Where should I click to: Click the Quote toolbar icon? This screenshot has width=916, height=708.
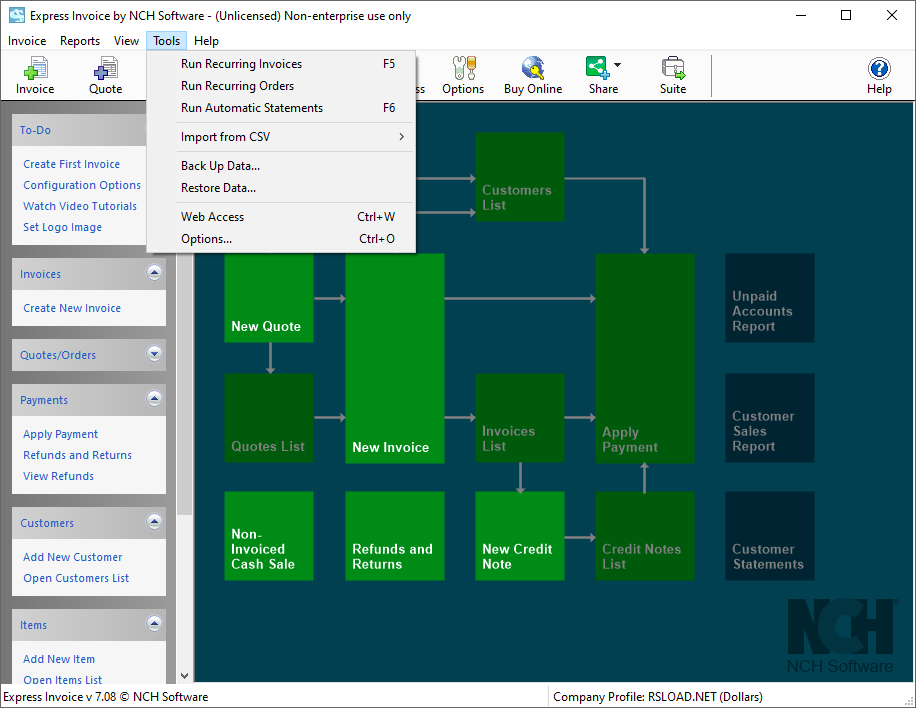pos(105,69)
